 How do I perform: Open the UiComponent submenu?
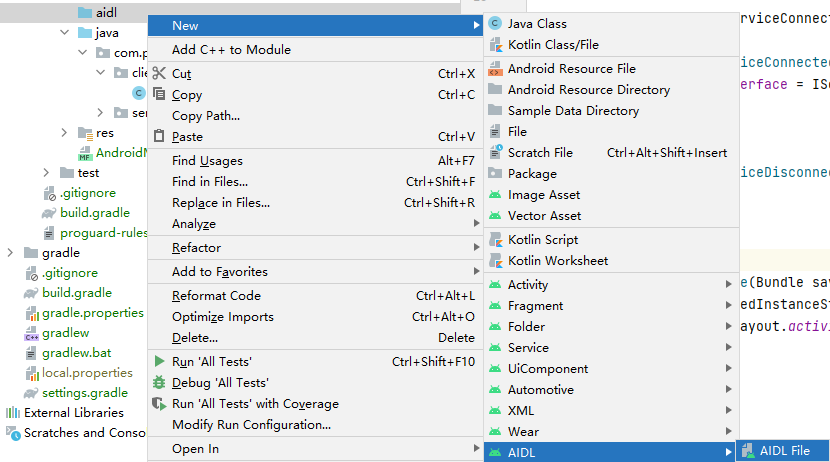pos(611,368)
